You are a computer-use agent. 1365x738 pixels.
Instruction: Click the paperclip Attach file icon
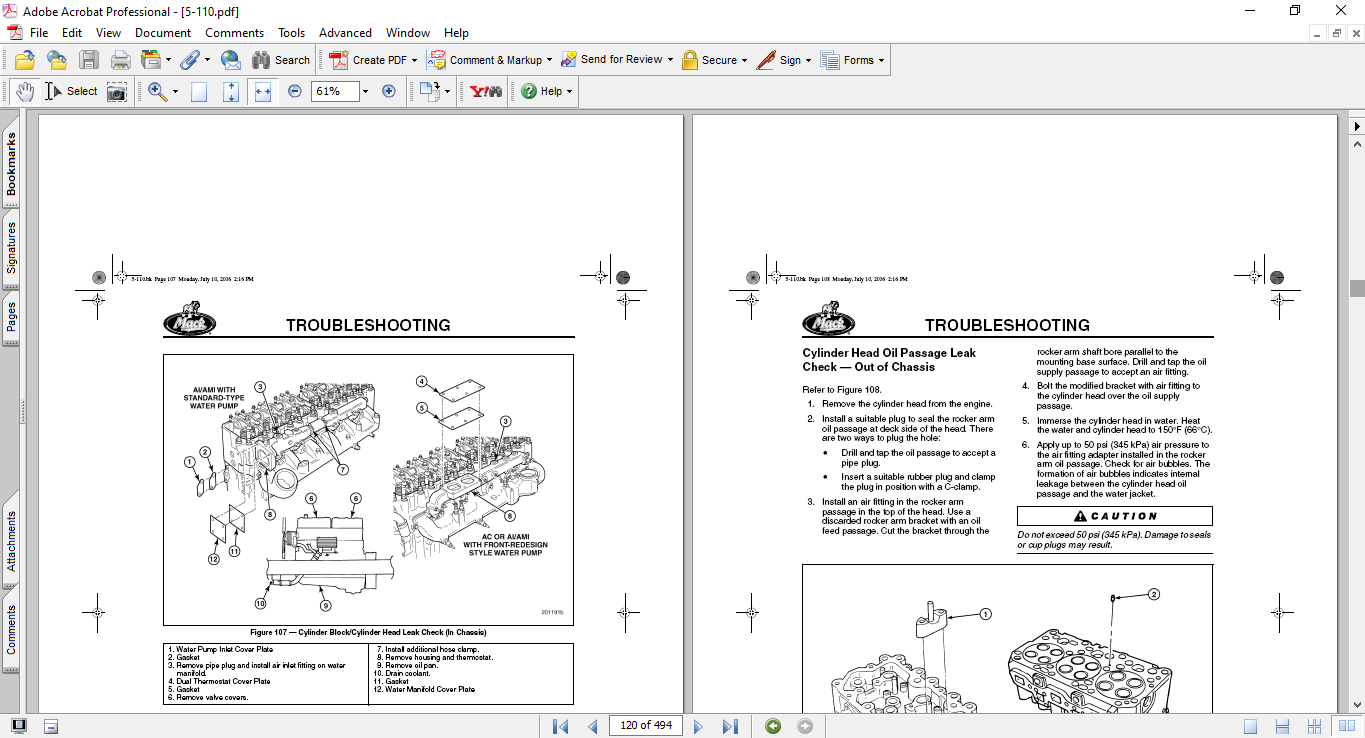pyautogui.click(x=189, y=60)
